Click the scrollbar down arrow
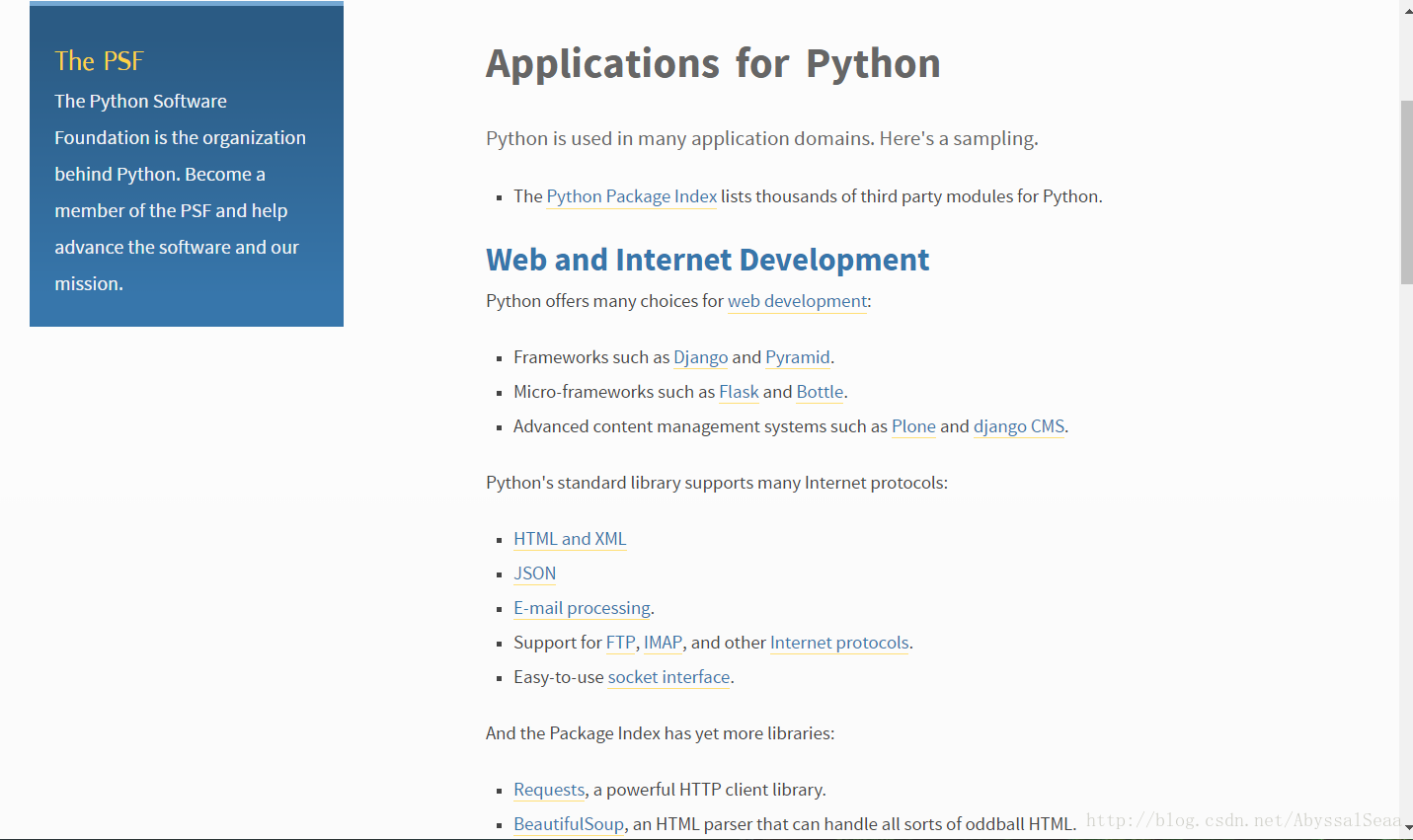 [x=1406, y=829]
